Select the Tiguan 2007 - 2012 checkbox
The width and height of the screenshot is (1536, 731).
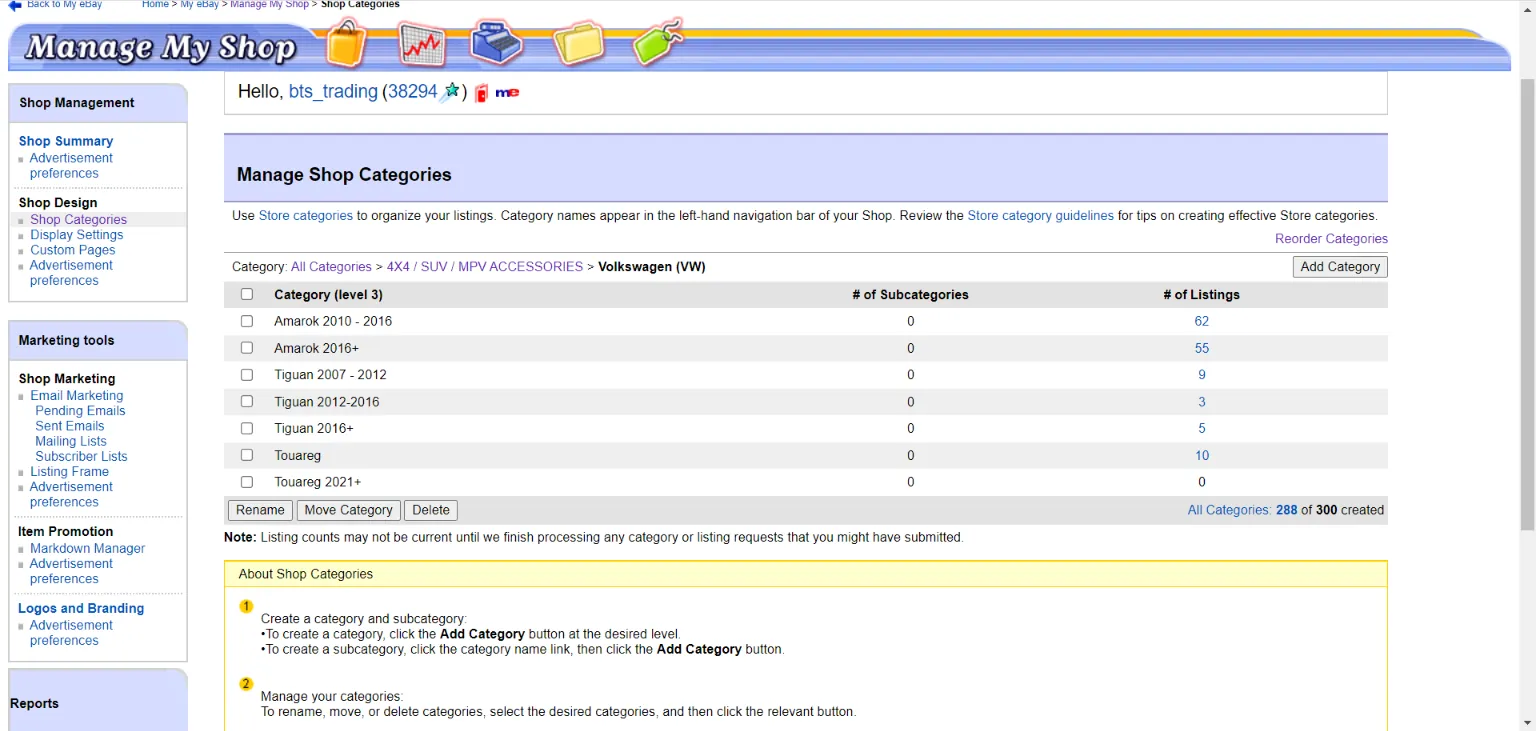[x=247, y=375]
